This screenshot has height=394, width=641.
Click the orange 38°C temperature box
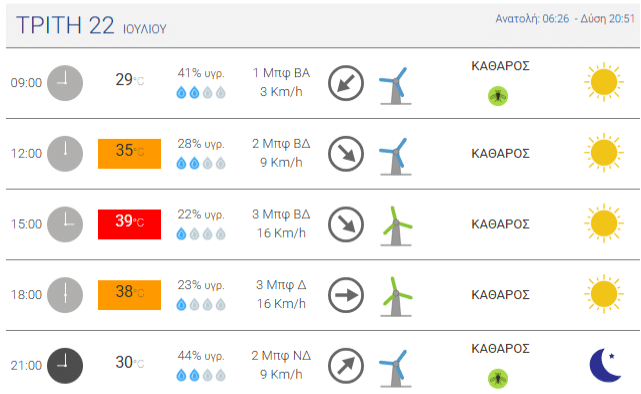click(x=129, y=295)
